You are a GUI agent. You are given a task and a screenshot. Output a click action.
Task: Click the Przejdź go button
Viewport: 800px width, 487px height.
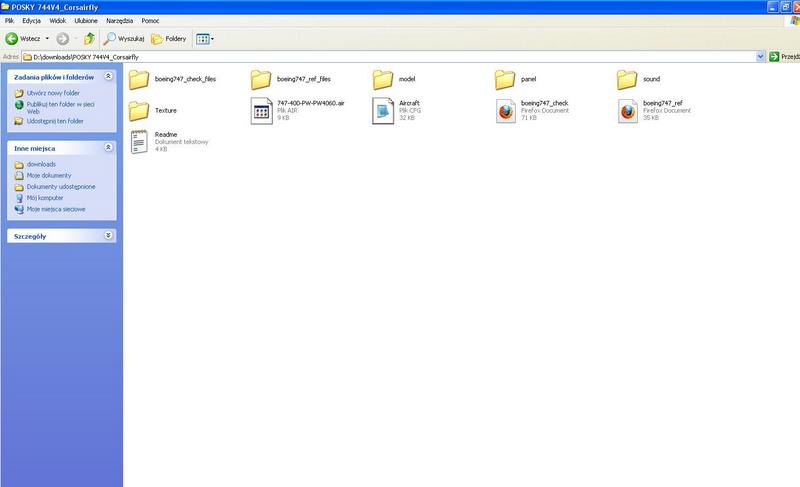click(785, 57)
